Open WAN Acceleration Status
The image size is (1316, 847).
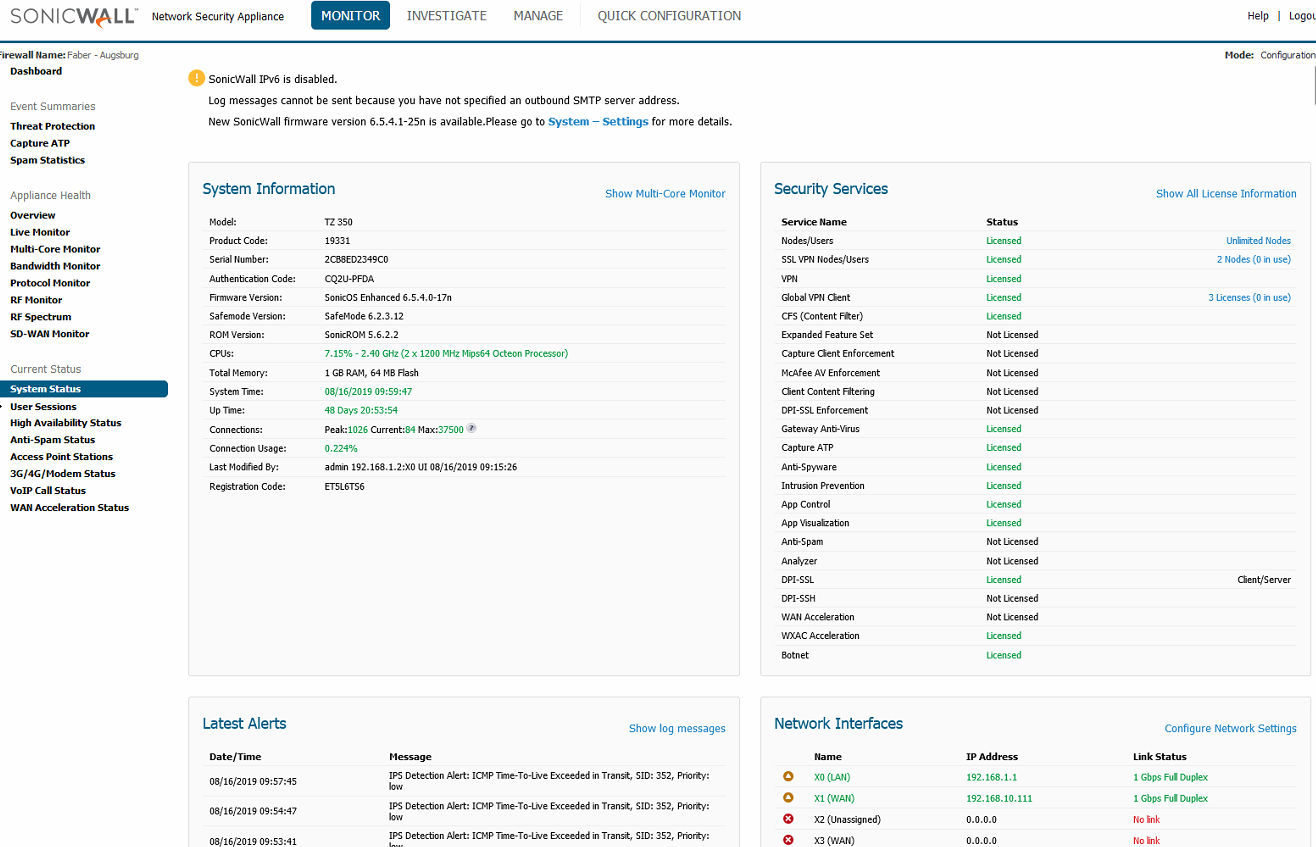[70, 509]
